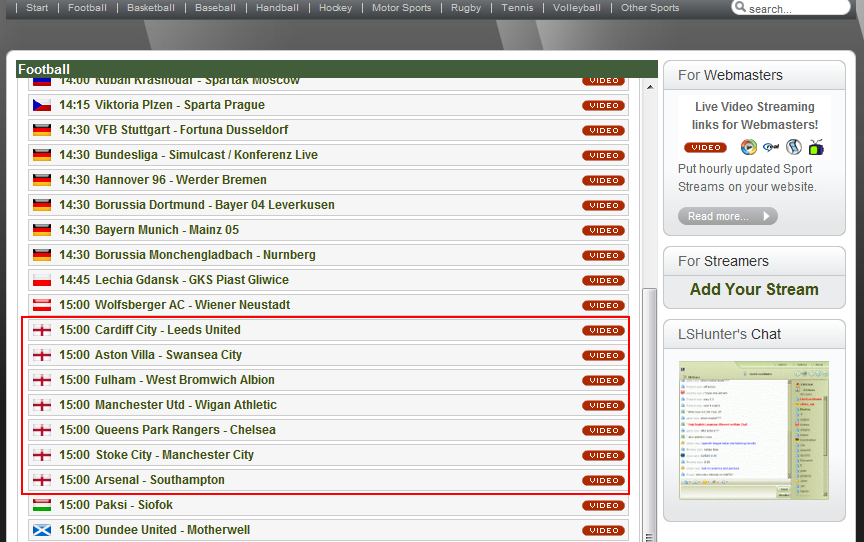Open the Volleyball menu item
The width and height of the screenshot is (864, 542).
coord(576,8)
